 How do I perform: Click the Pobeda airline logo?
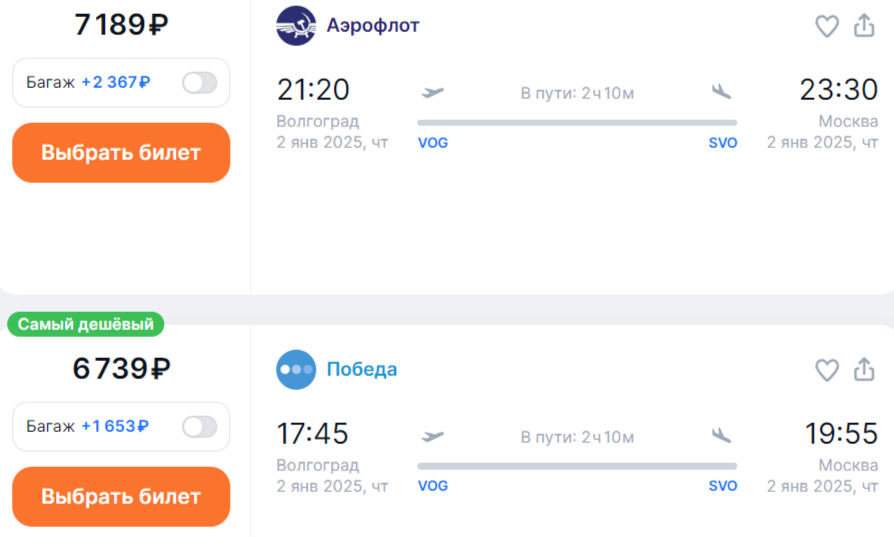coord(296,369)
